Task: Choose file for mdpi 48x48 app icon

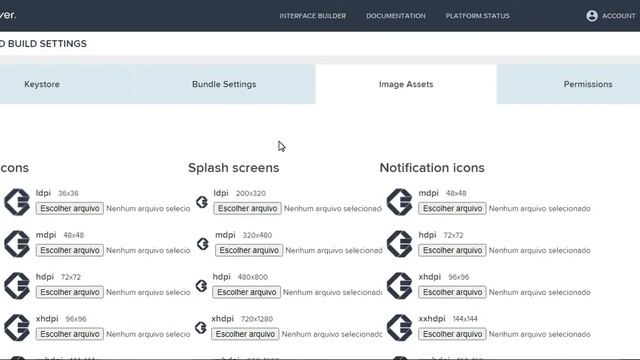Action: pyautogui.click(x=70, y=250)
